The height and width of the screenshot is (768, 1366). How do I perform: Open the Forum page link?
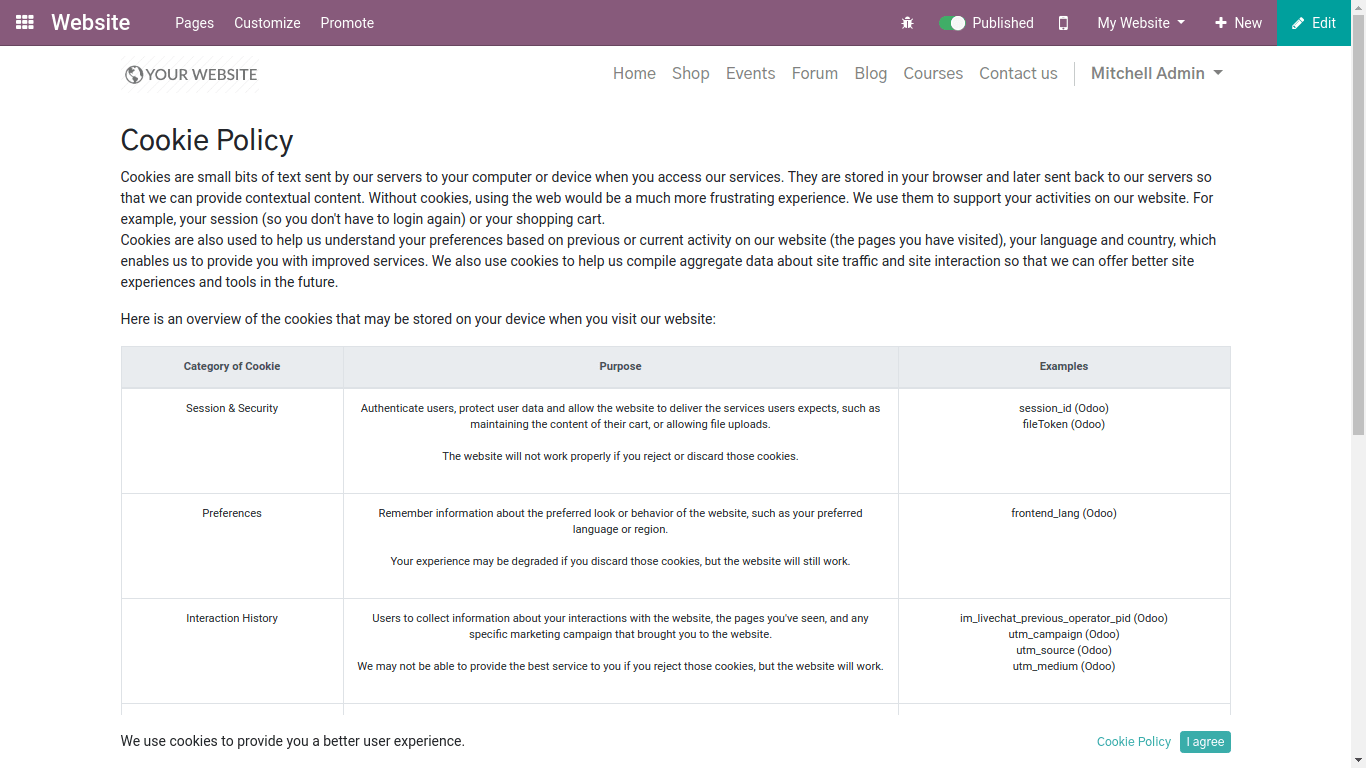tap(815, 73)
